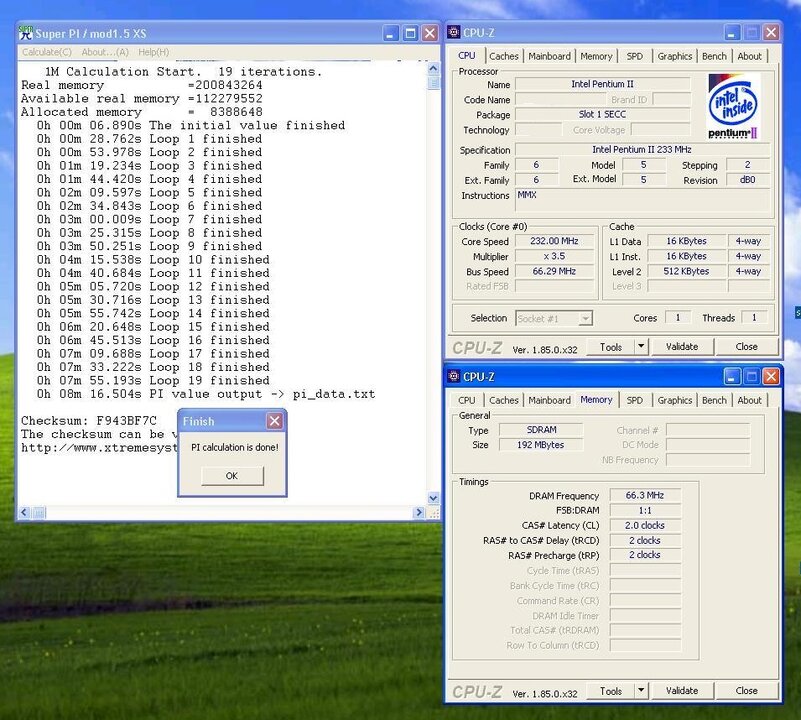Switch to Bench tab in top CPU-Z

pyautogui.click(x=714, y=56)
